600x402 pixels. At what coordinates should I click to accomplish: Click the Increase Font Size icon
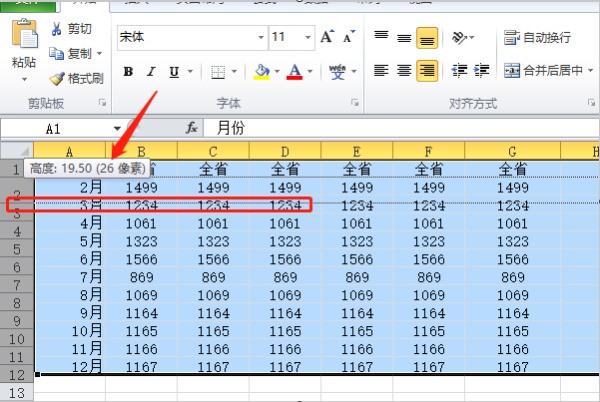[327, 37]
